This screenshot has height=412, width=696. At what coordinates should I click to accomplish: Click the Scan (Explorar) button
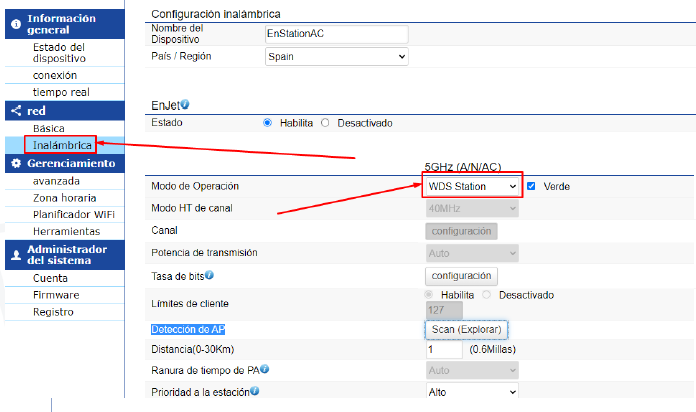(x=467, y=329)
